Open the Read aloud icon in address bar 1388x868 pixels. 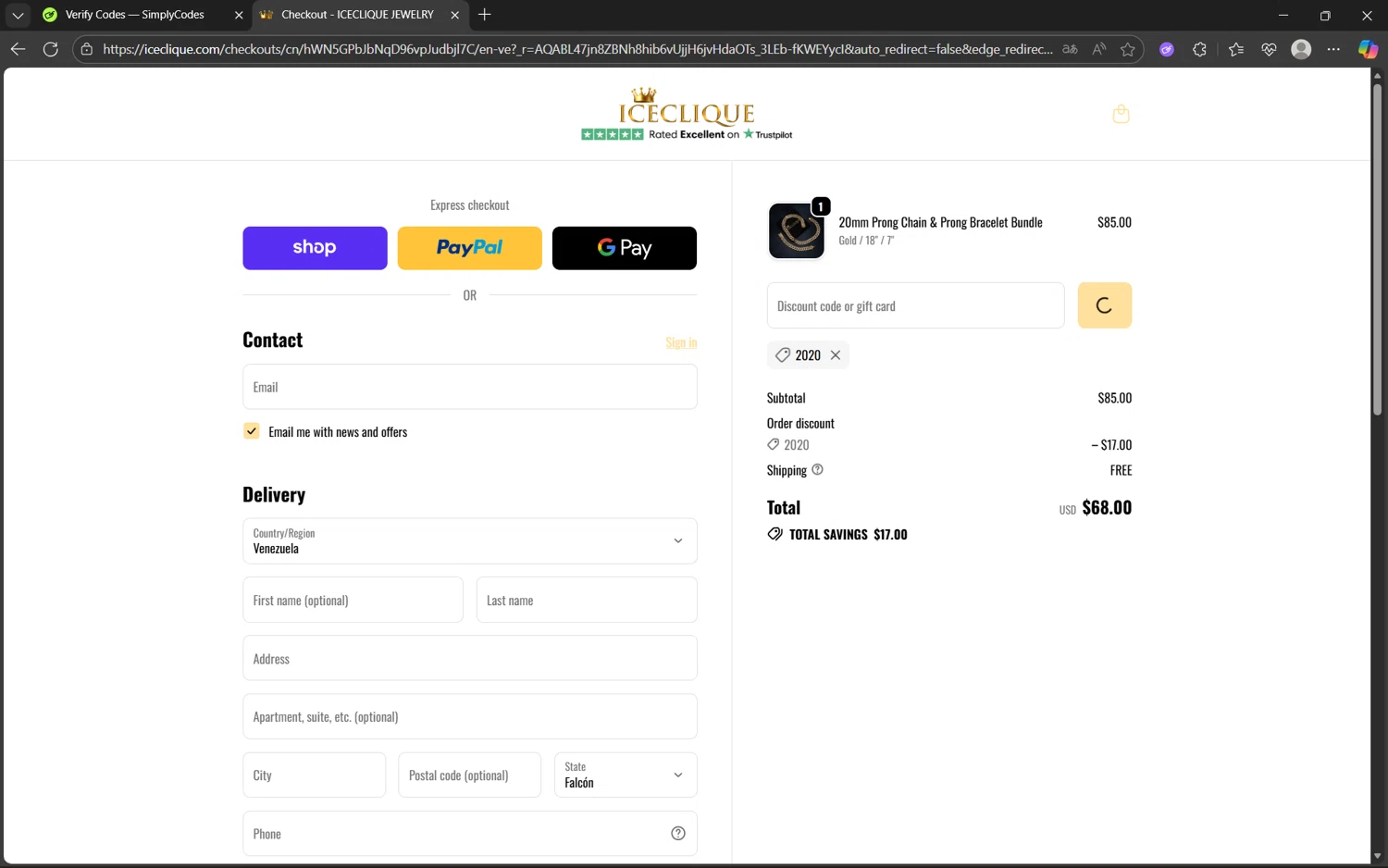click(x=1099, y=49)
